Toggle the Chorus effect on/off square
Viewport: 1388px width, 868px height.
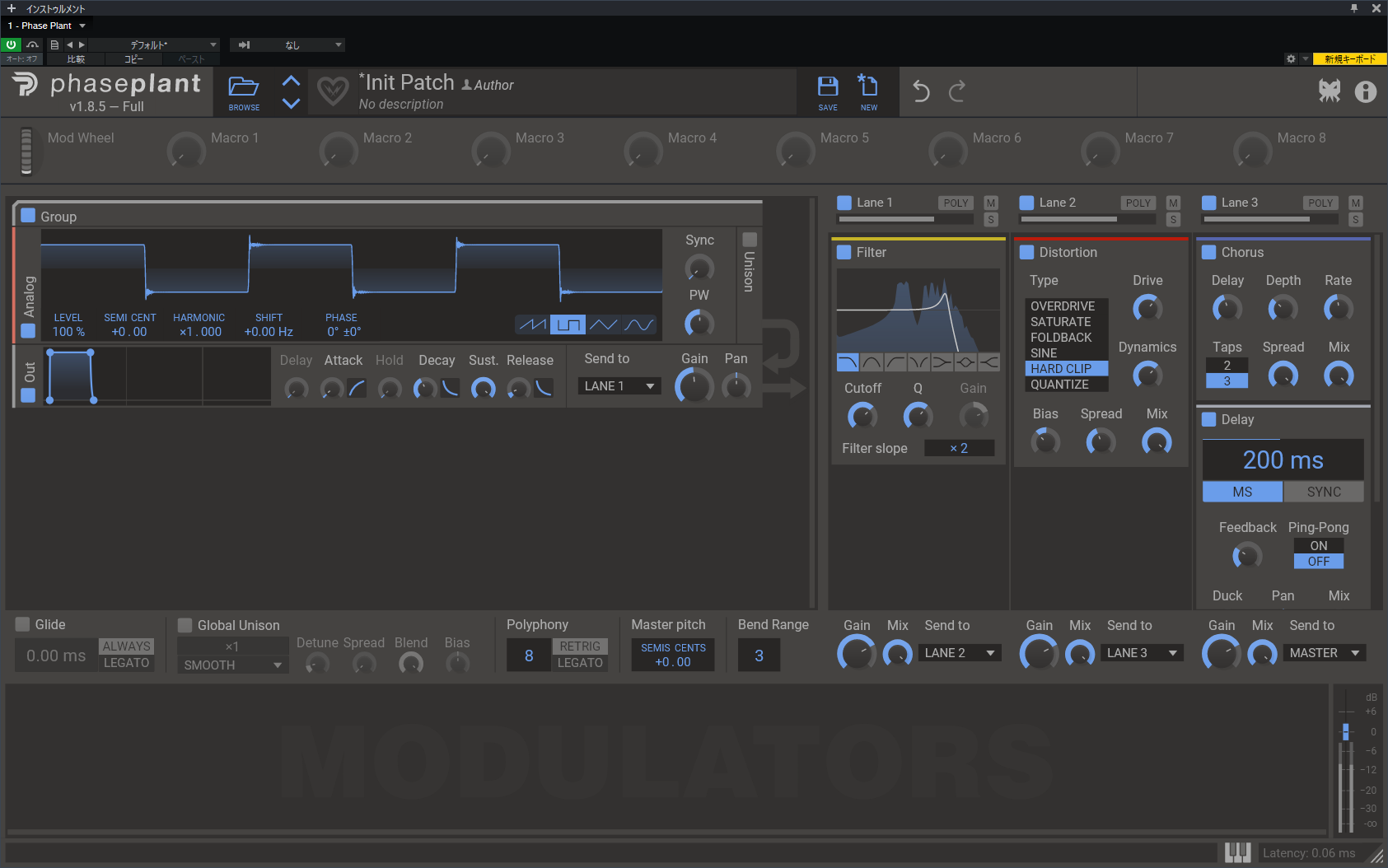coord(1209,252)
